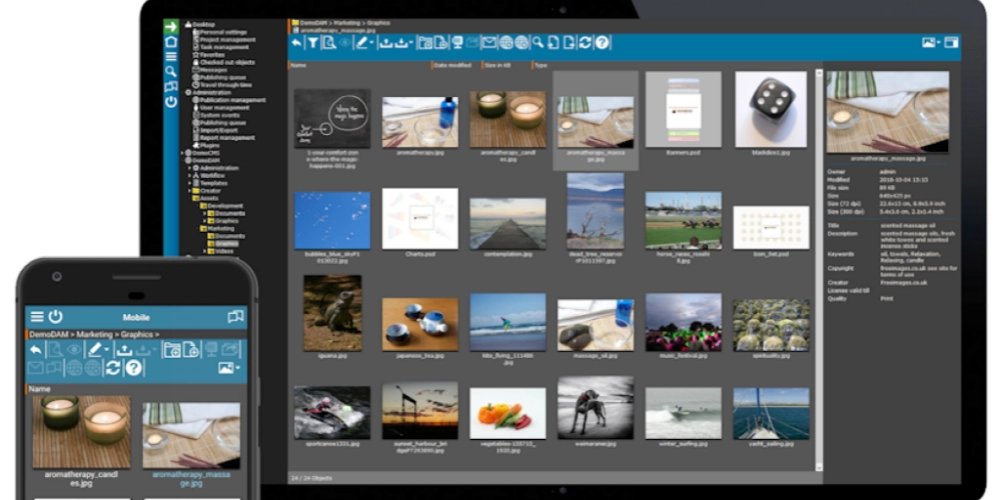Toggle the green arrow navigation collapse button
Viewport: 1000px width, 500px height.
[171, 26]
